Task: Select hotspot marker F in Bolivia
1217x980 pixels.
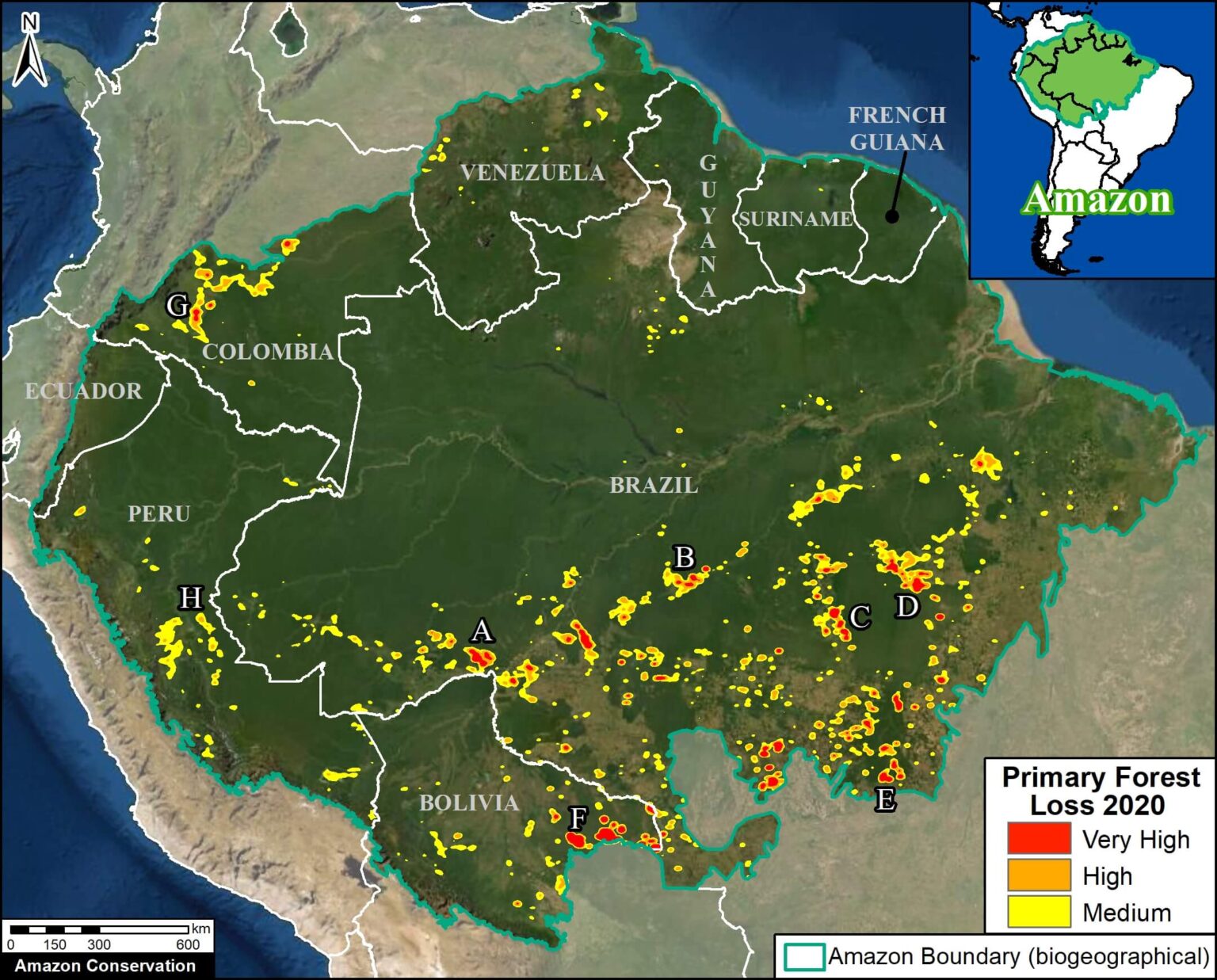Action: tap(578, 818)
